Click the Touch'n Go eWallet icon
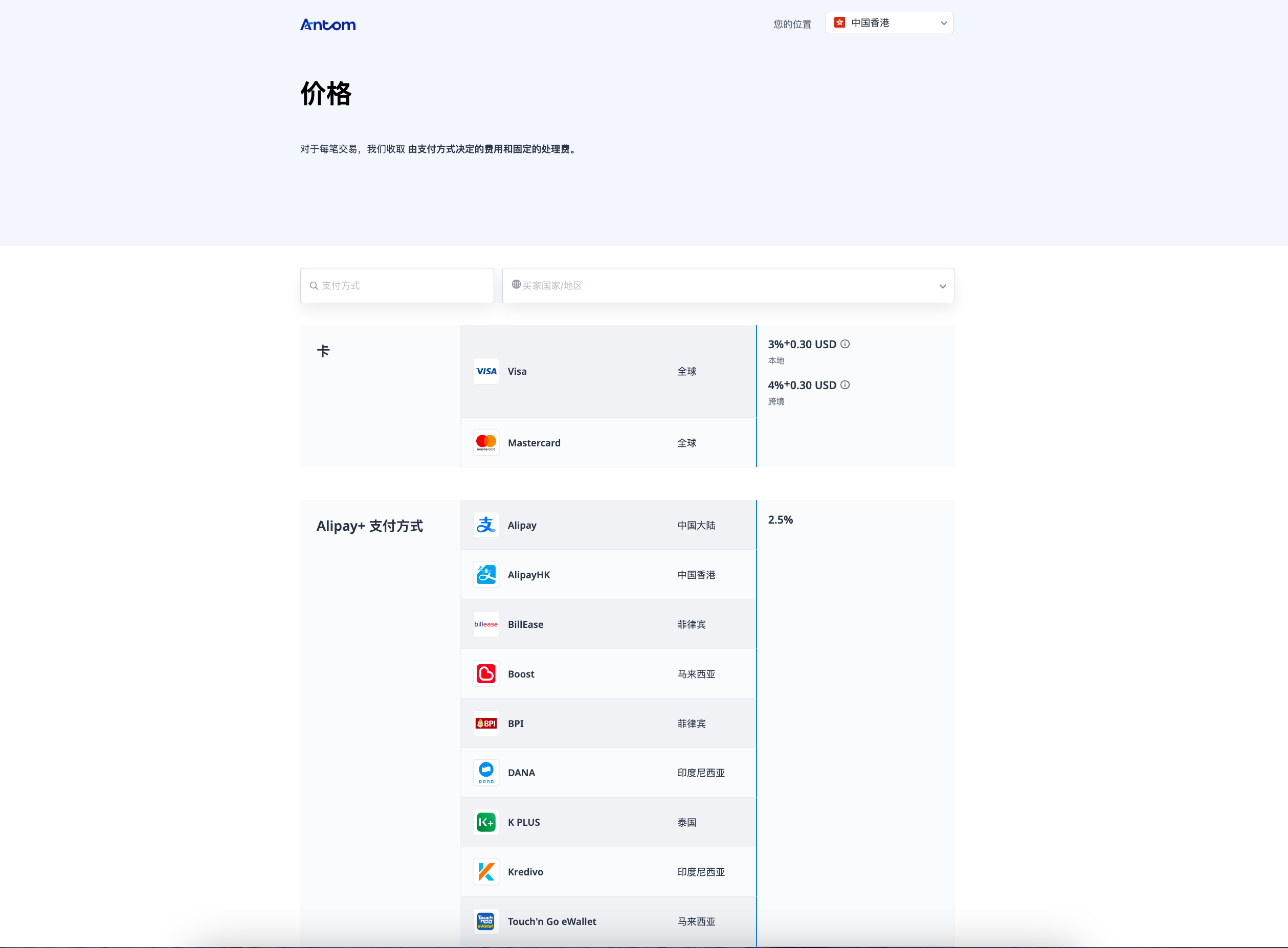Viewport: 1288px width, 948px height. 486,921
